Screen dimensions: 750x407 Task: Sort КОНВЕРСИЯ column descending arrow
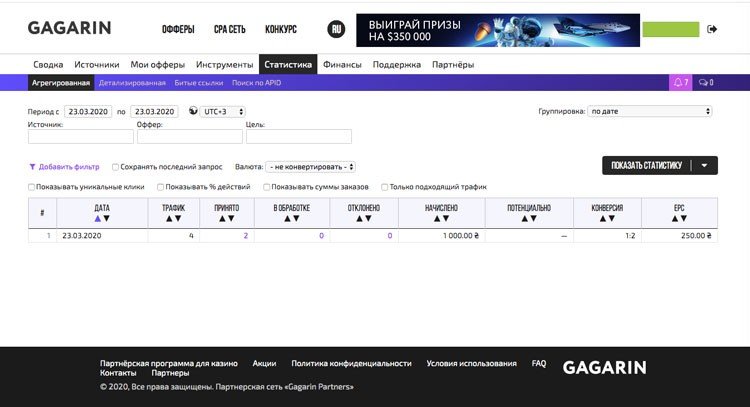point(612,219)
